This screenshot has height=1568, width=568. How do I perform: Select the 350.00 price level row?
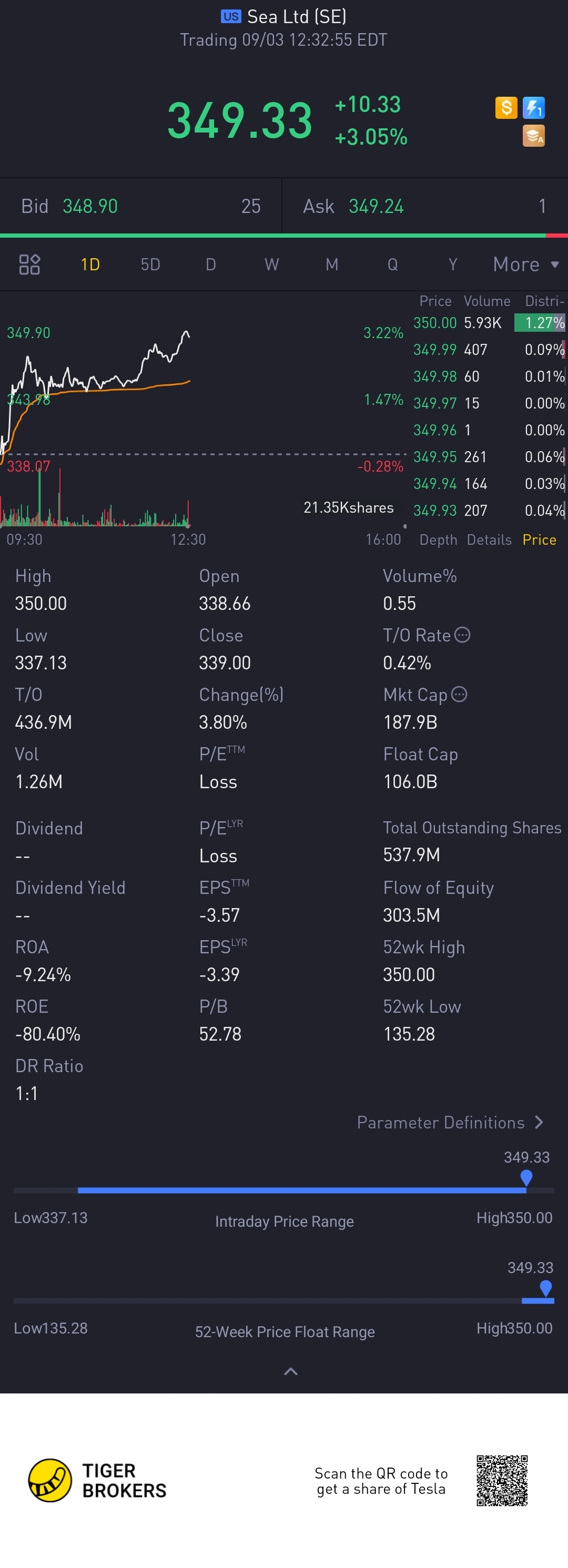[x=489, y=323]
